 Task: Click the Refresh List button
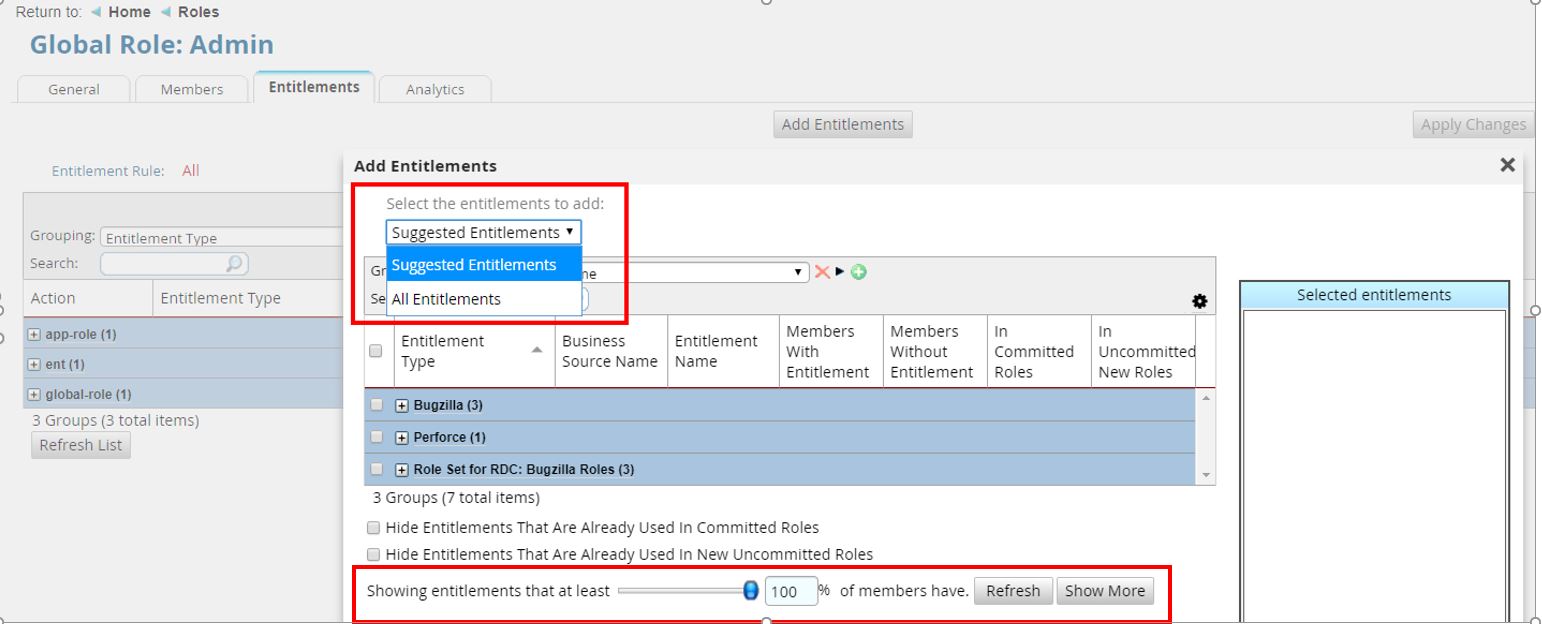[x=81, y=445]
